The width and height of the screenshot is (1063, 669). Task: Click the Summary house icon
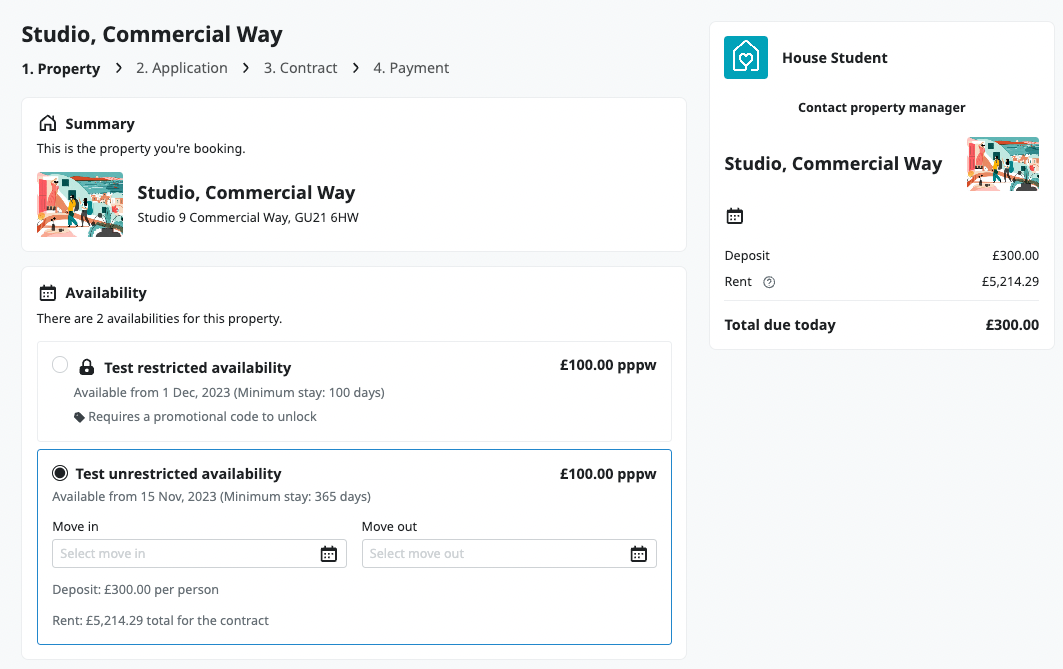pos(47,124)
